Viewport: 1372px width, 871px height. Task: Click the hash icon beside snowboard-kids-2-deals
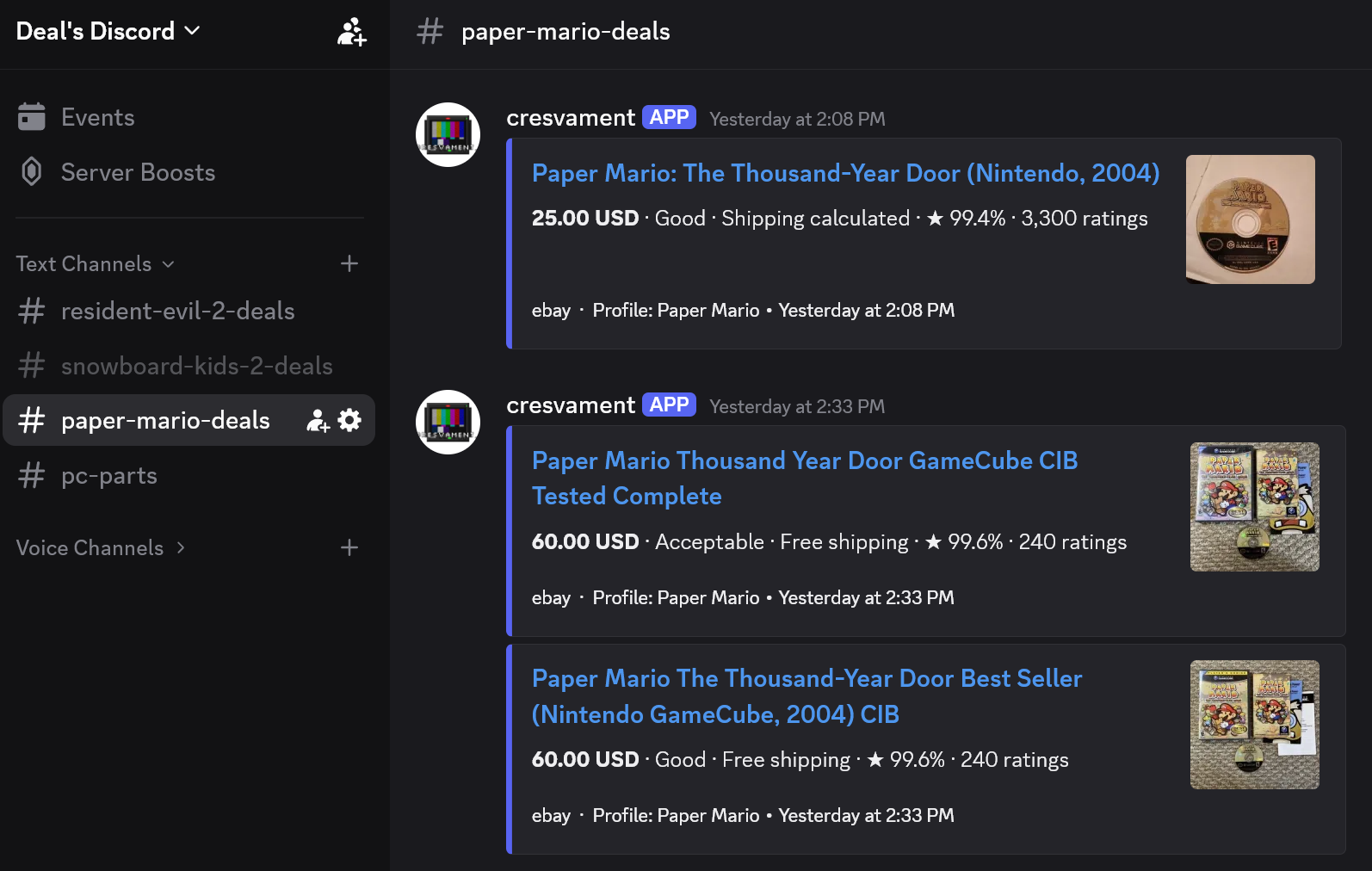(32, 366)
